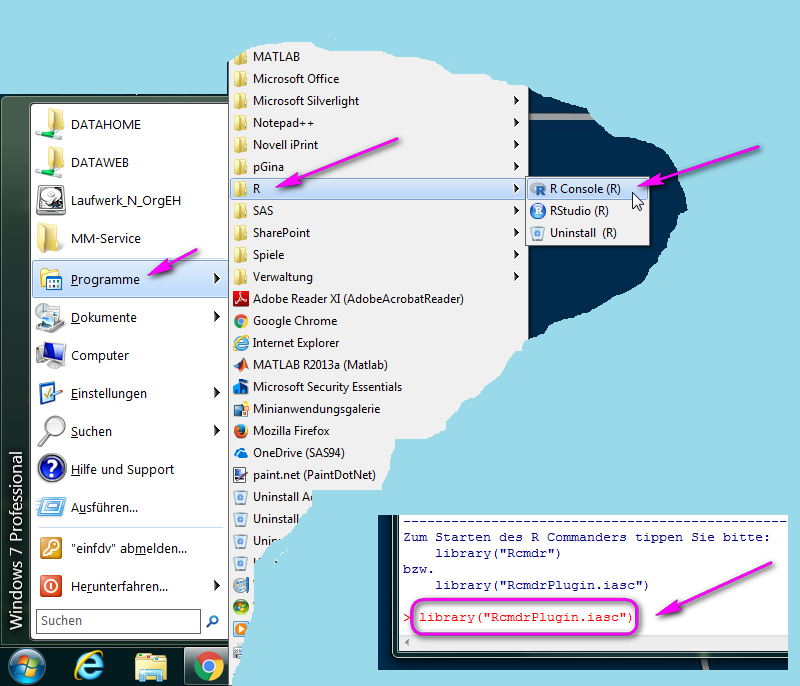
Task: Launch Internet Explorer from the programs list
Action: (295, 343)
